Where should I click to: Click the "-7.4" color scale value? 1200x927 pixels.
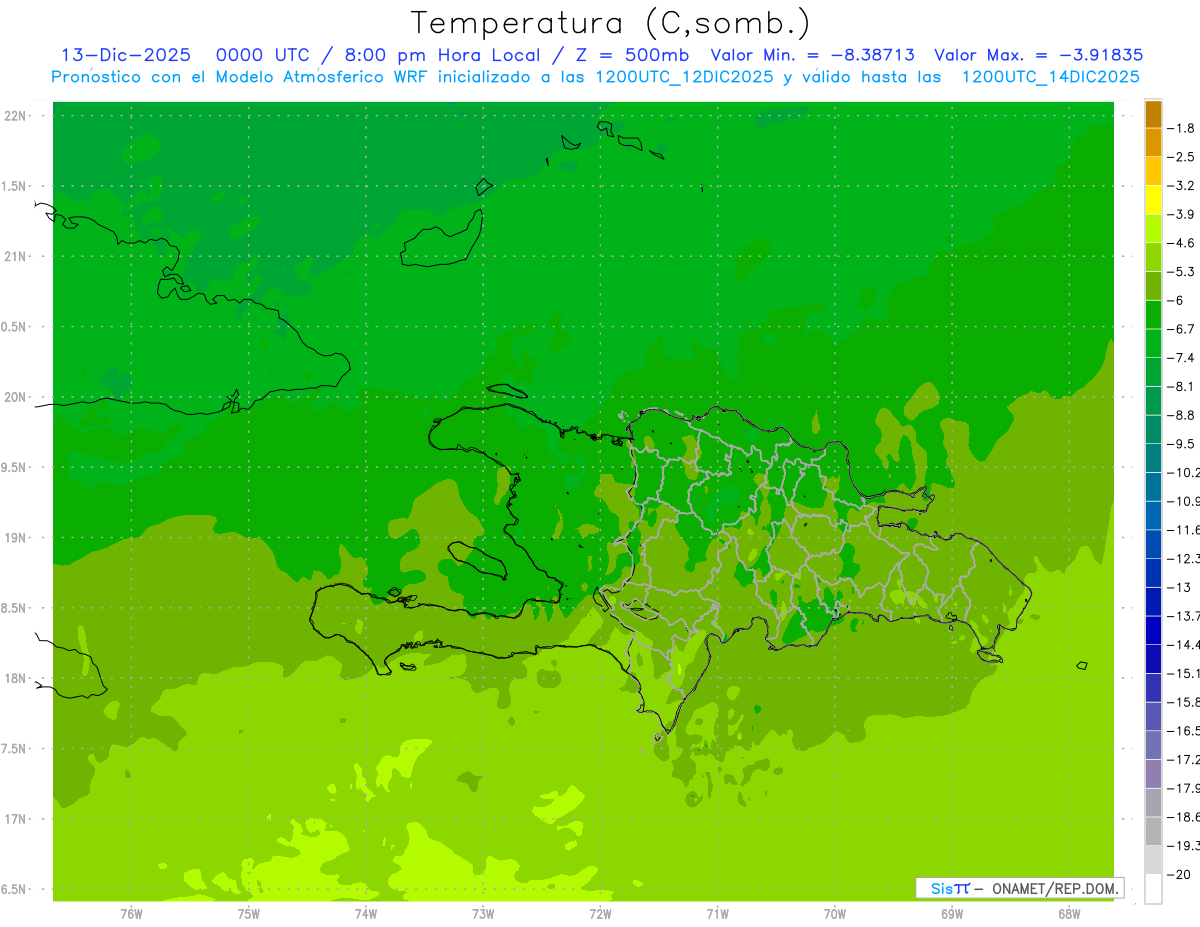(1183, 358)
